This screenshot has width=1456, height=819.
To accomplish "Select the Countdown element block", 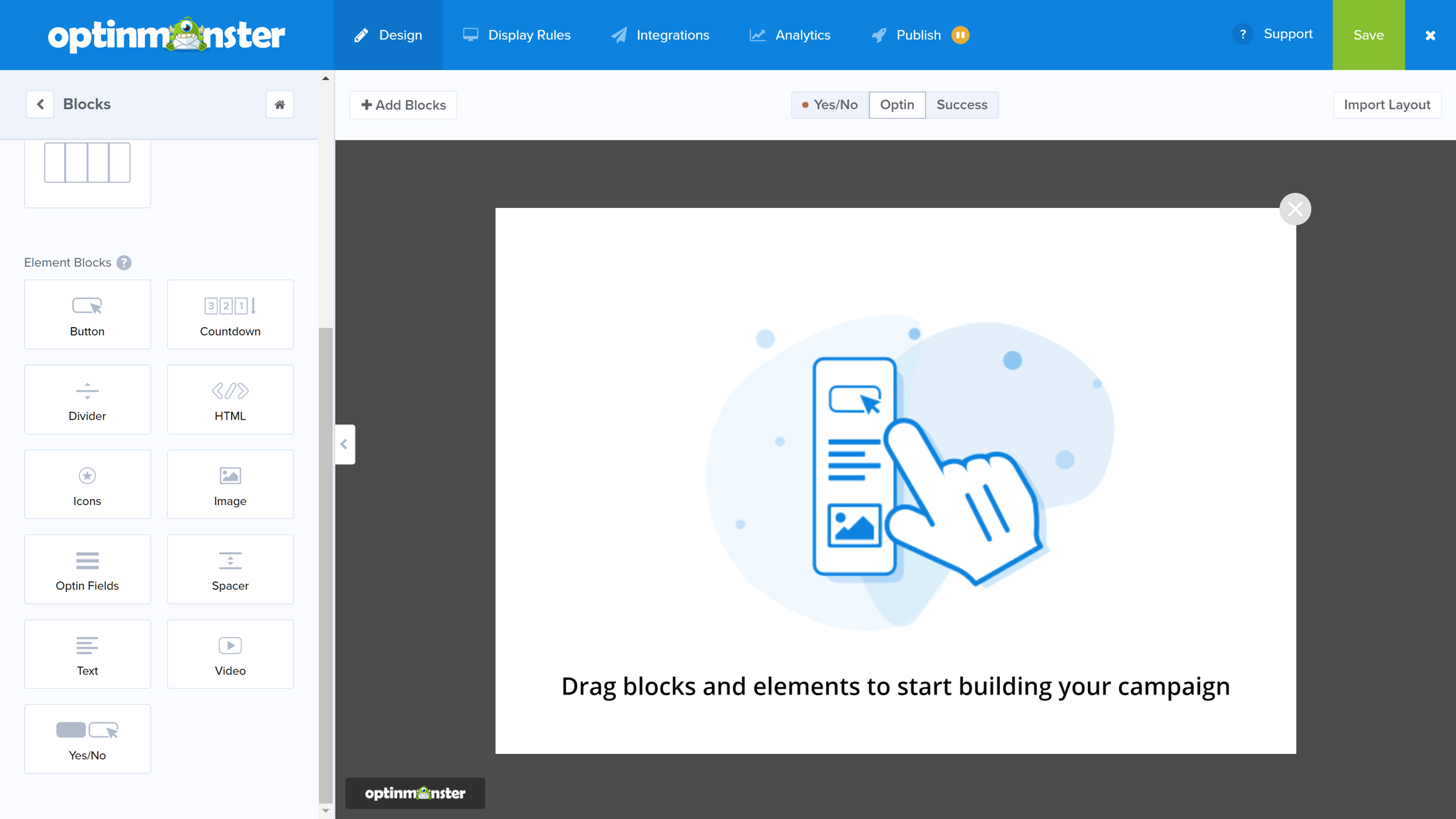I will click(x=231, y=314).
